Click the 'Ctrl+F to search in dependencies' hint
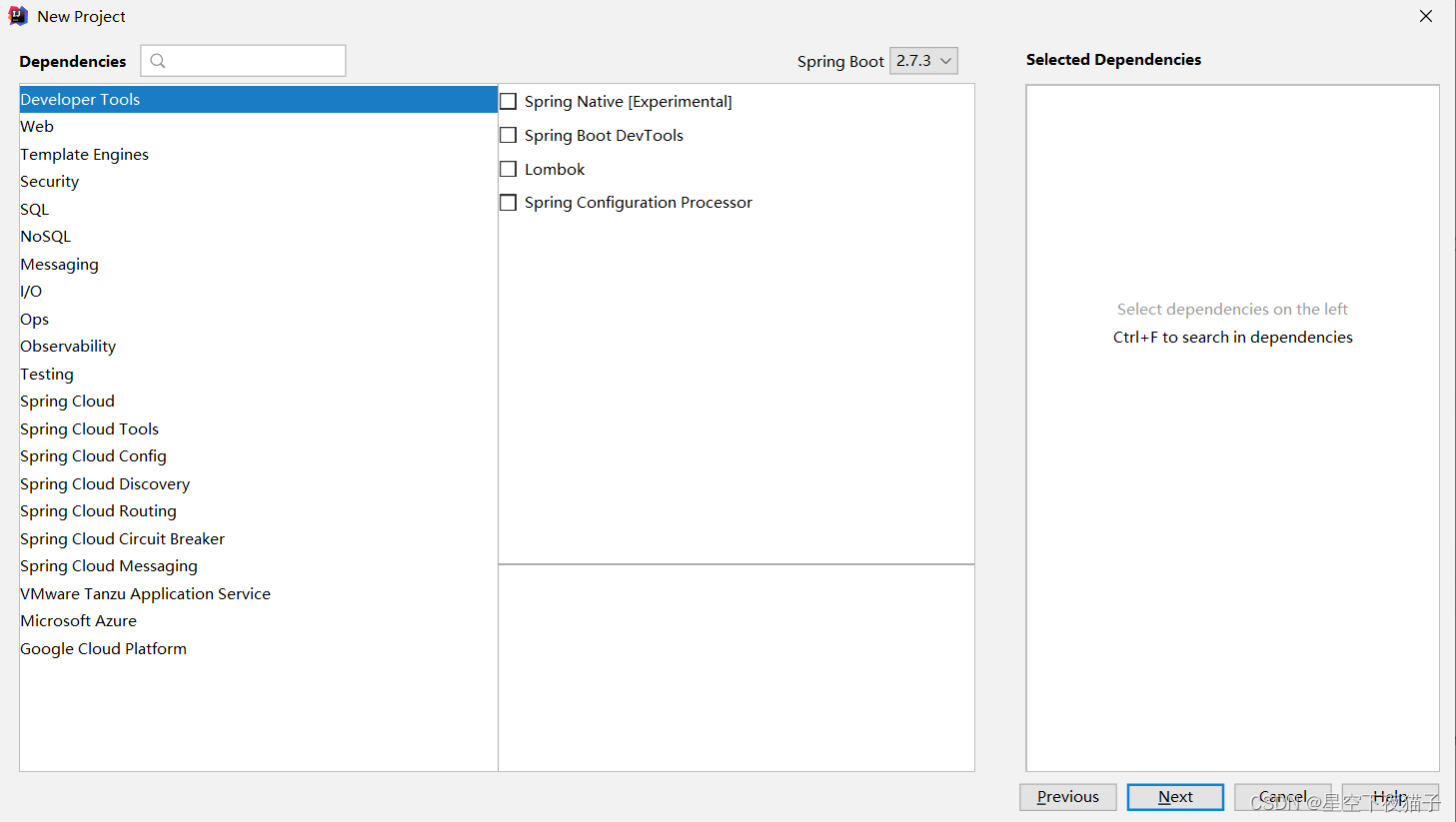Screen dimensions: 1456x822 pyautogui.click(x=1233, y=338)
